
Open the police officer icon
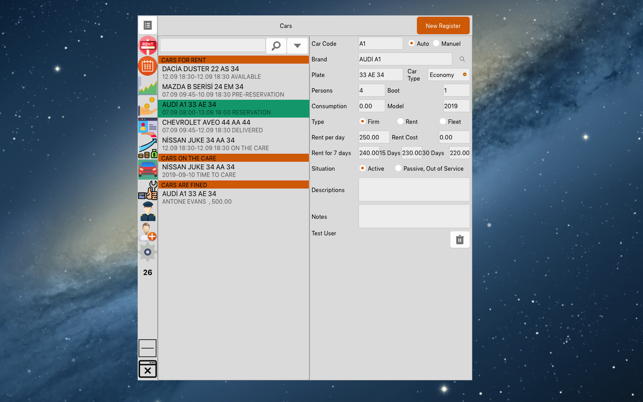coord(148,211)
